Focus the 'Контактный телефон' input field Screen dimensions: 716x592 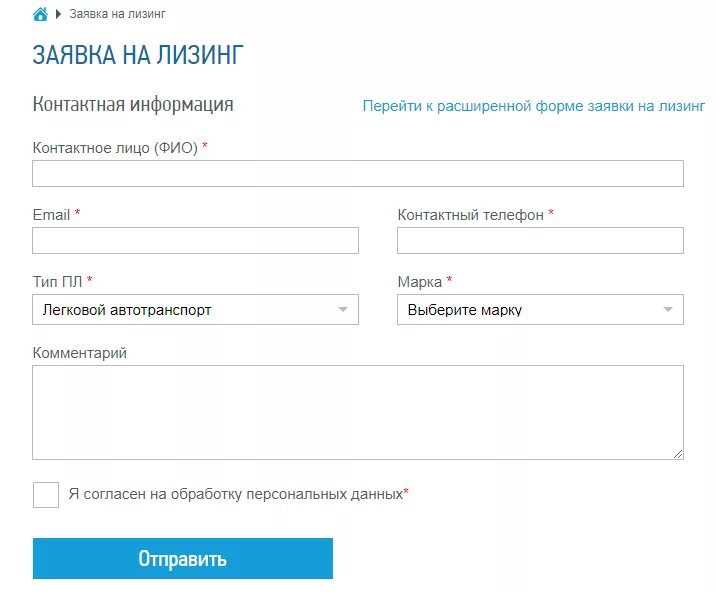540,240
